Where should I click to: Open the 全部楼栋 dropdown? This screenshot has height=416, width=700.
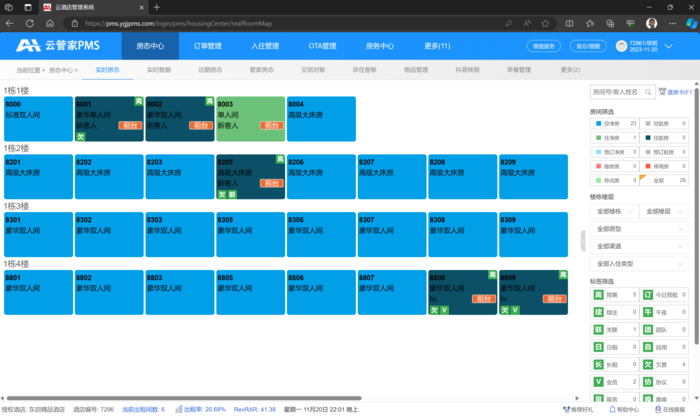click(614, 211)
